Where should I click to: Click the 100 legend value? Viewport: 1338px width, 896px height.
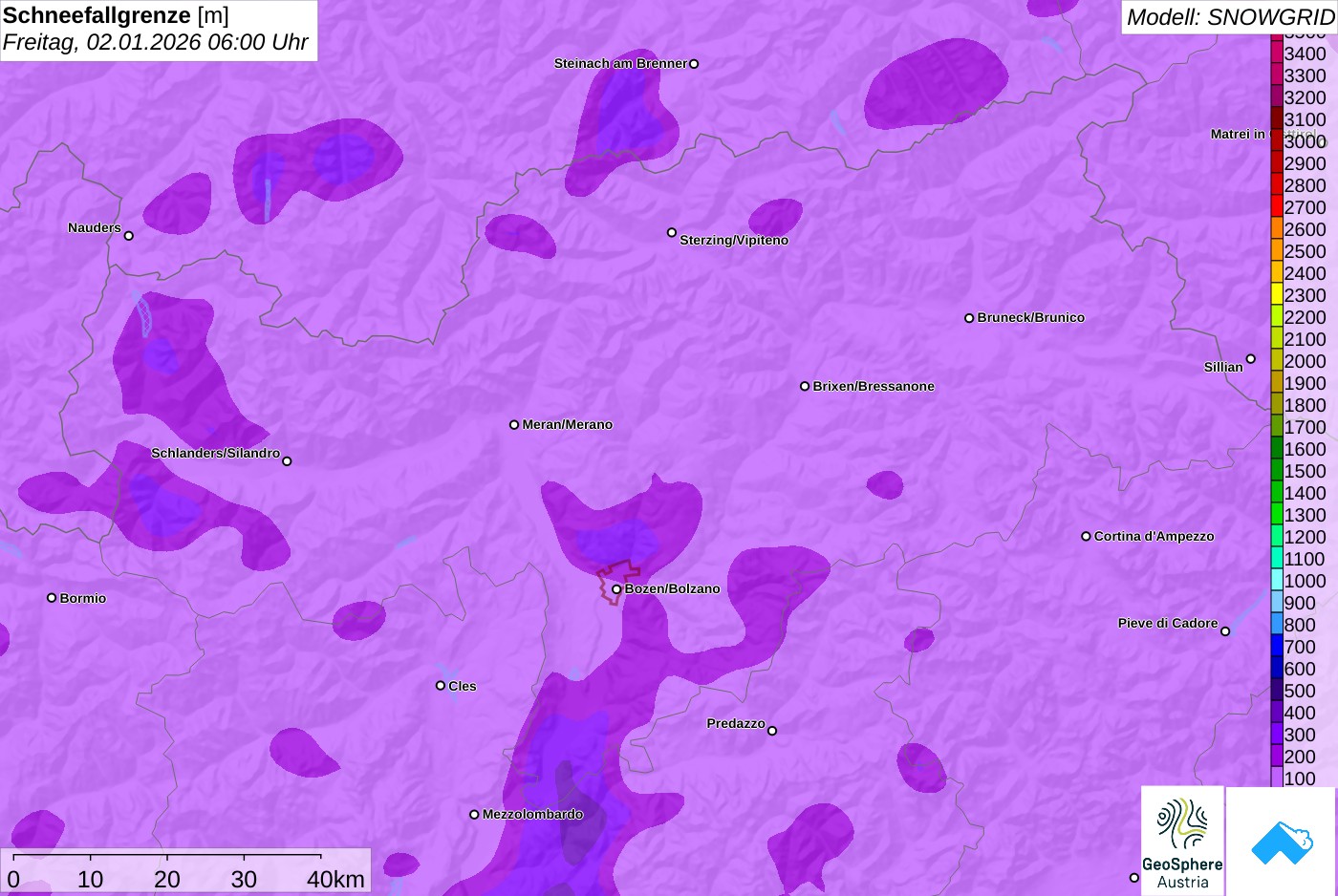point(1300,779)
